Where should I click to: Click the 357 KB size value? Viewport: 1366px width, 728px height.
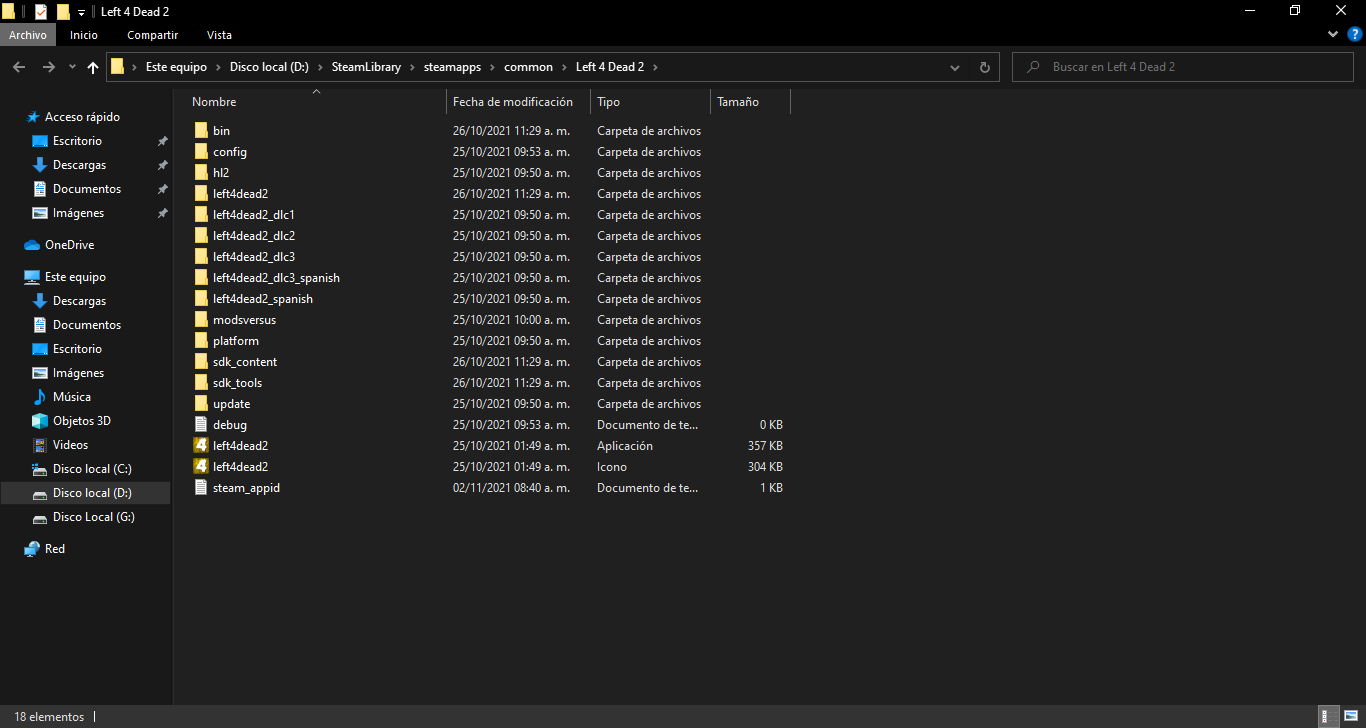(x=765, y=446)
